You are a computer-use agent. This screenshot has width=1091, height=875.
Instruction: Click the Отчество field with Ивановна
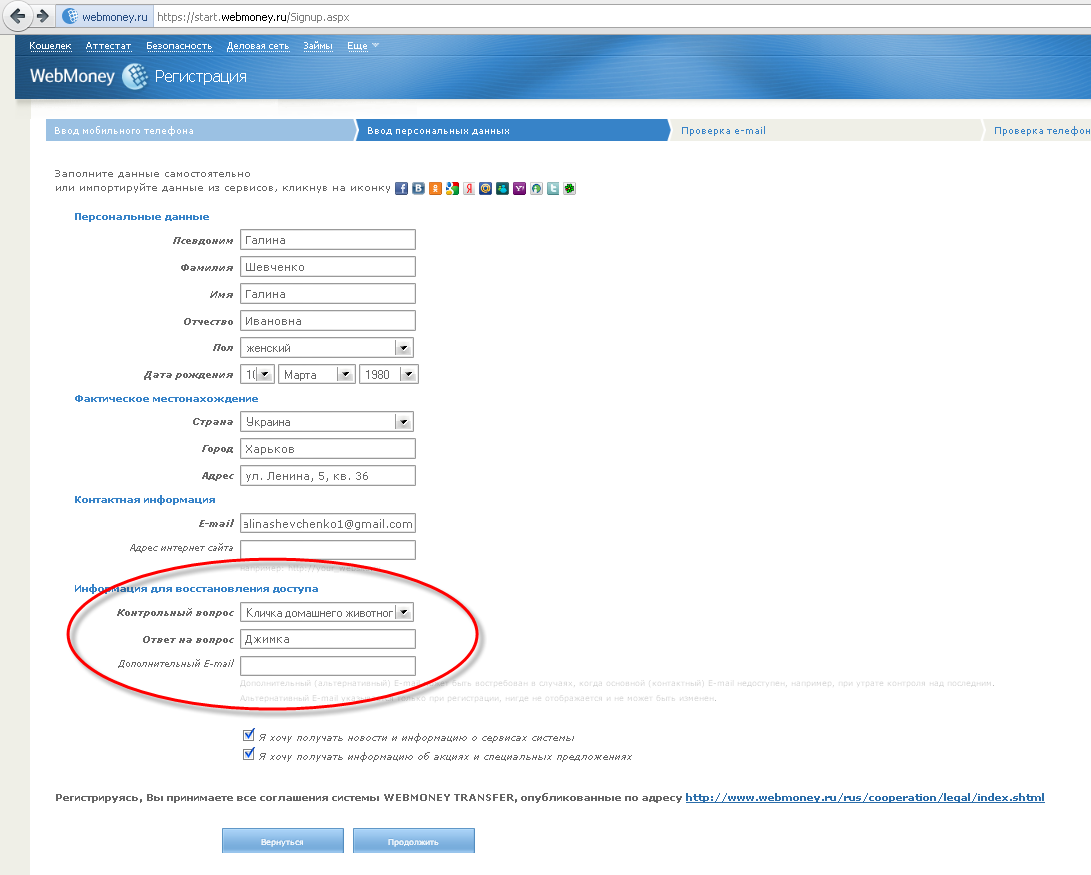328,321
